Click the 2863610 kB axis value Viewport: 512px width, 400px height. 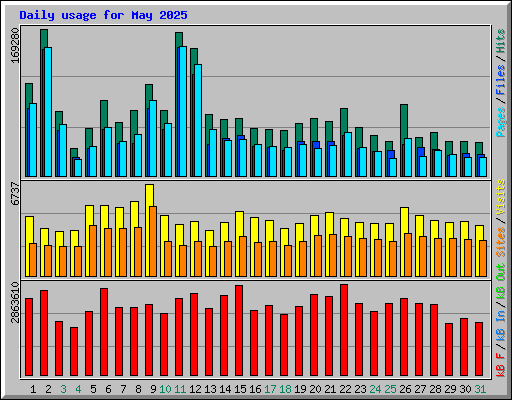[15, 303]
